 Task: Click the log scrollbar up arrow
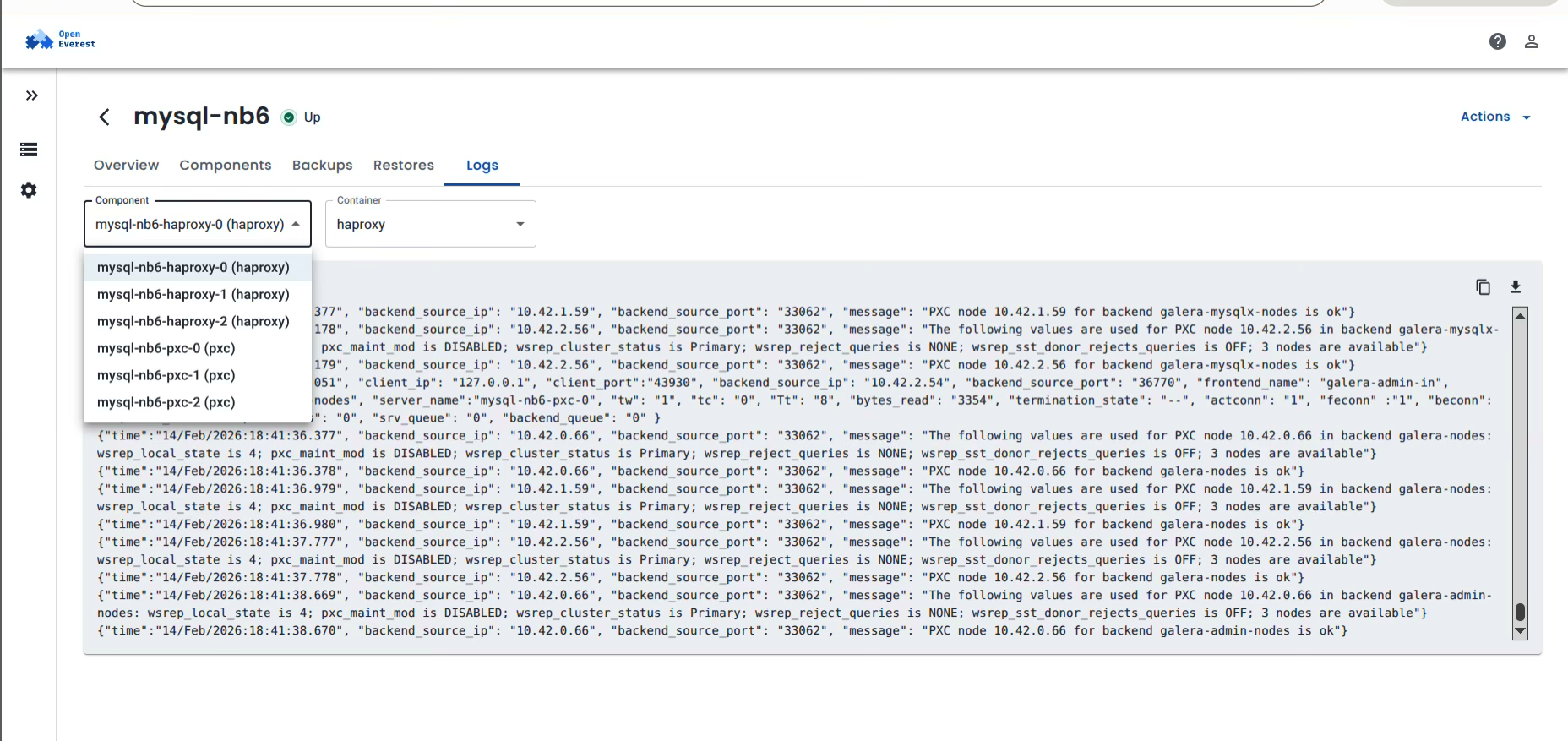[x=1520, y=316]
